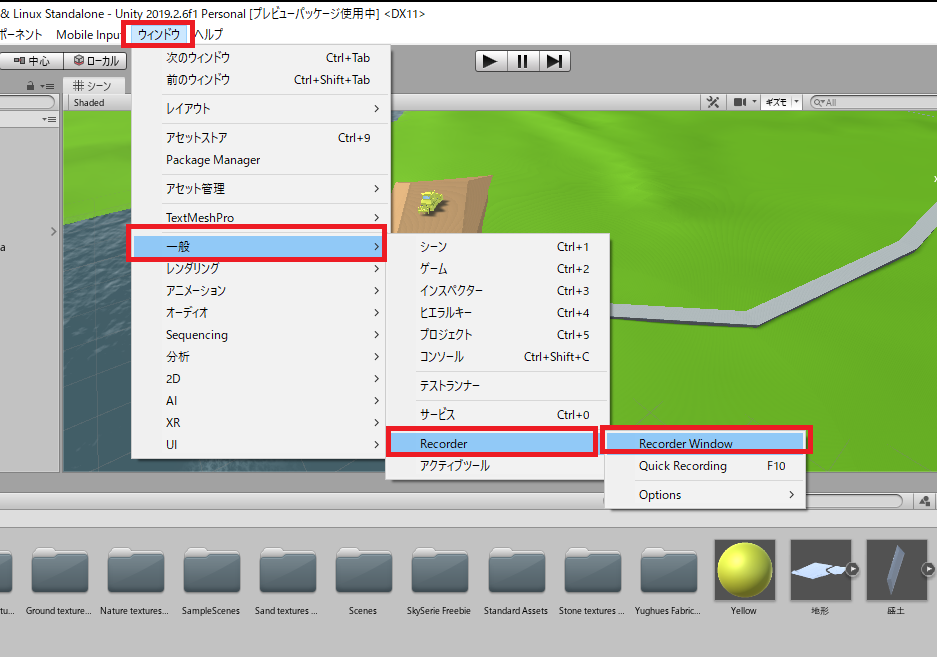Click the Recorder Window submenu entry
The width and height of the screenshot is (937, 657).
tap(706, 439)
